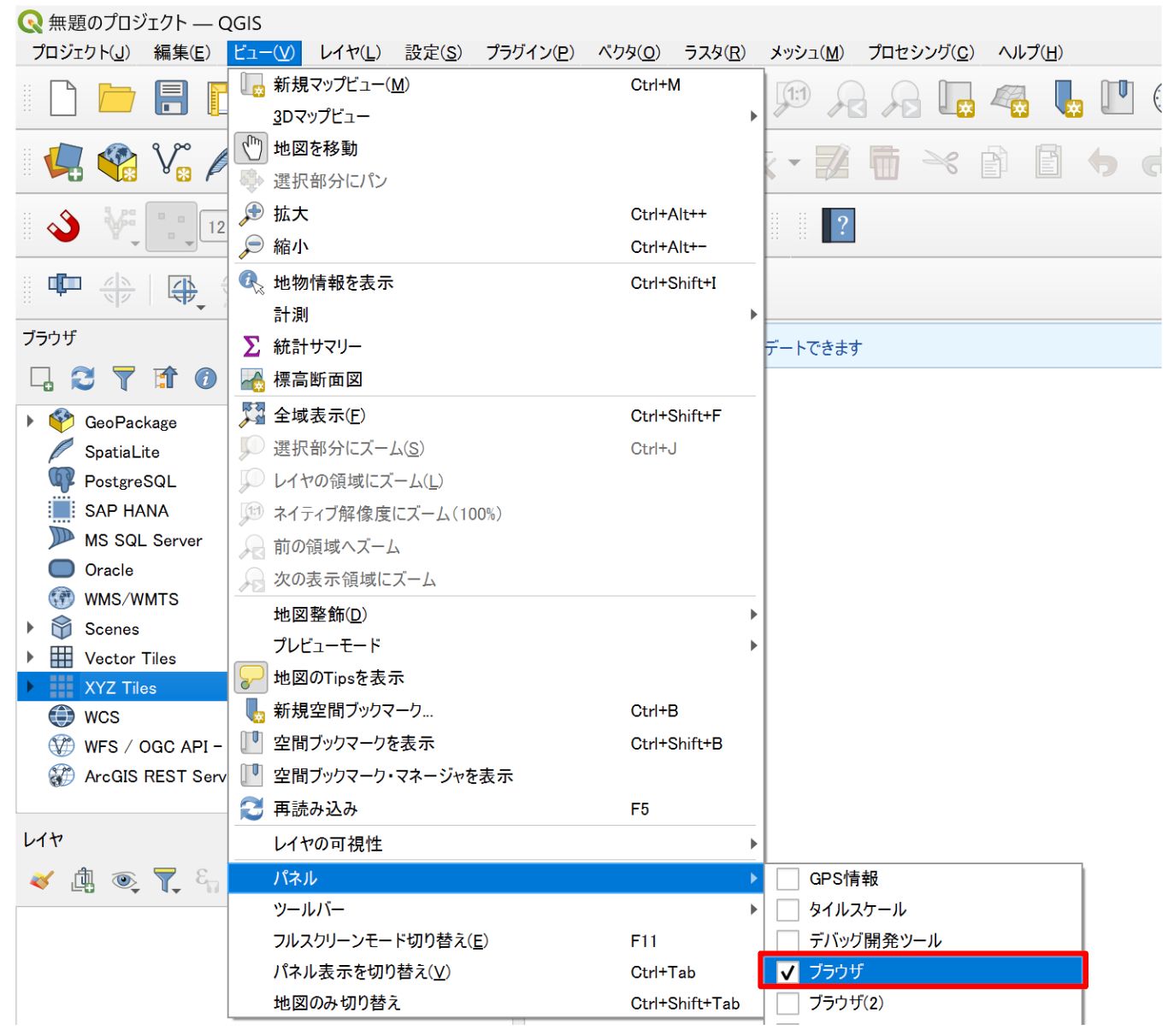Screen dimensions: 1168x1036
Task: Click the Delete Selected trash icon
Action: pyautogui.click(x=885, y=162)
